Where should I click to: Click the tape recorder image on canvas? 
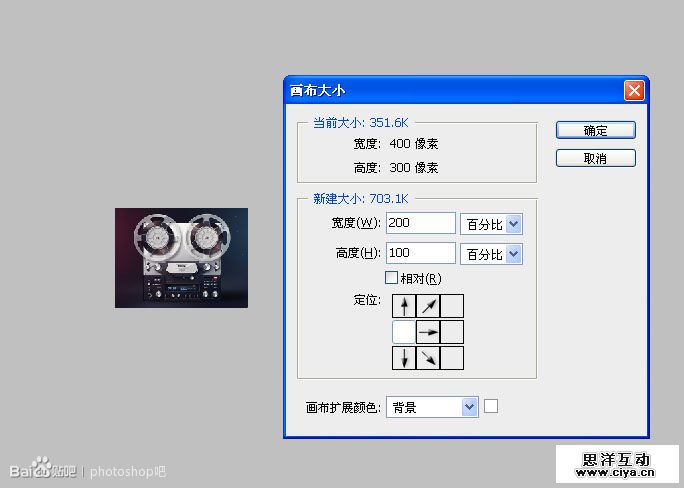pyautogui.click(x=181, y=257)
